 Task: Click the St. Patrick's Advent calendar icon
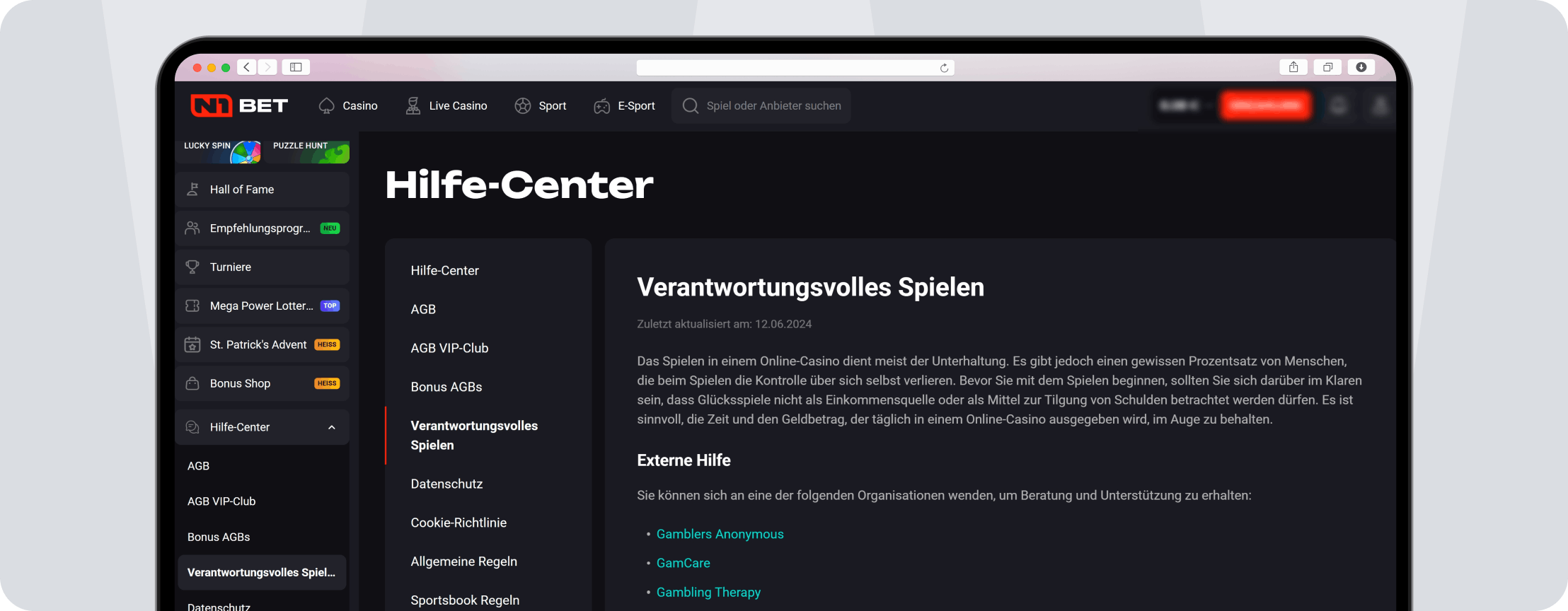192,344
